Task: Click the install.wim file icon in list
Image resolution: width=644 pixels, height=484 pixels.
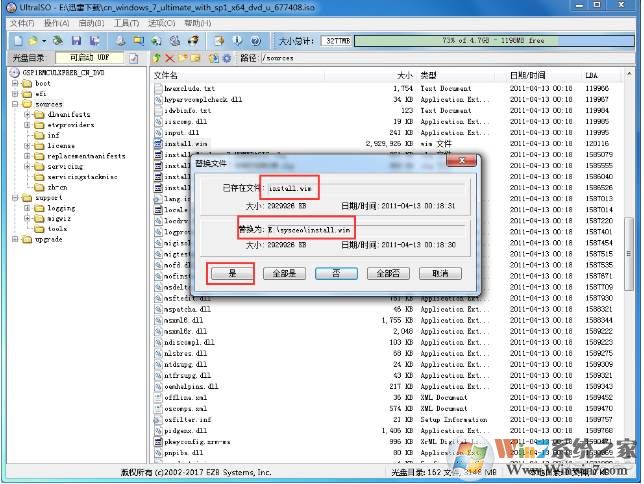Action: (x=158, y=143)
